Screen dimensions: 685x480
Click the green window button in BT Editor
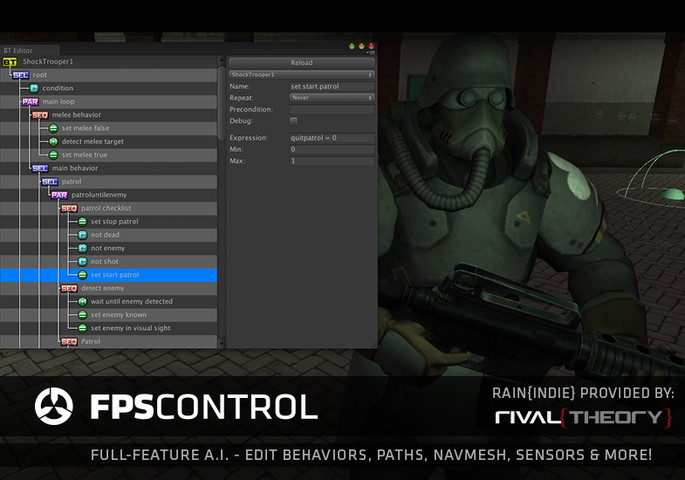coord(352,46)
